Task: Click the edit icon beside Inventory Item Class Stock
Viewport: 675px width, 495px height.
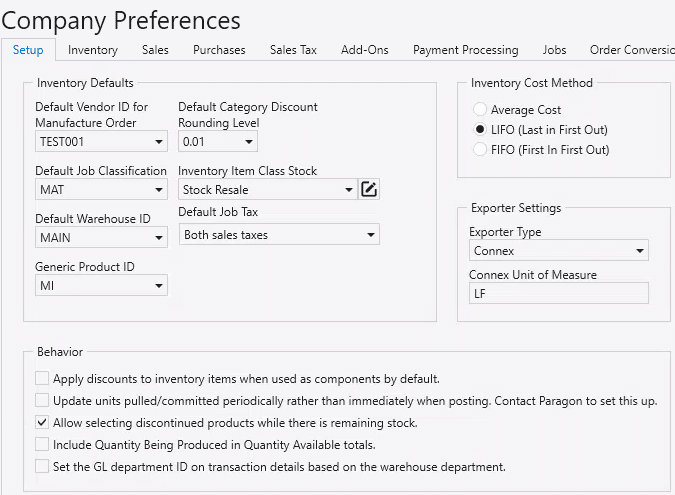Action: point(369,189)
